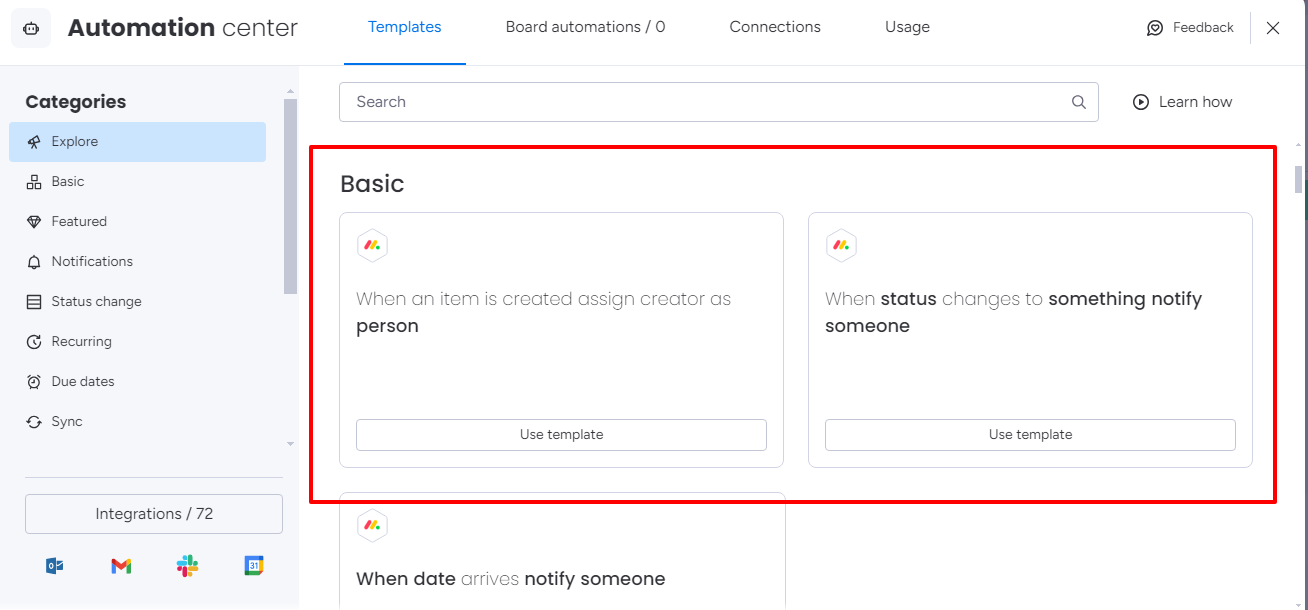Open the Slack integration icon

click(187, 566)
